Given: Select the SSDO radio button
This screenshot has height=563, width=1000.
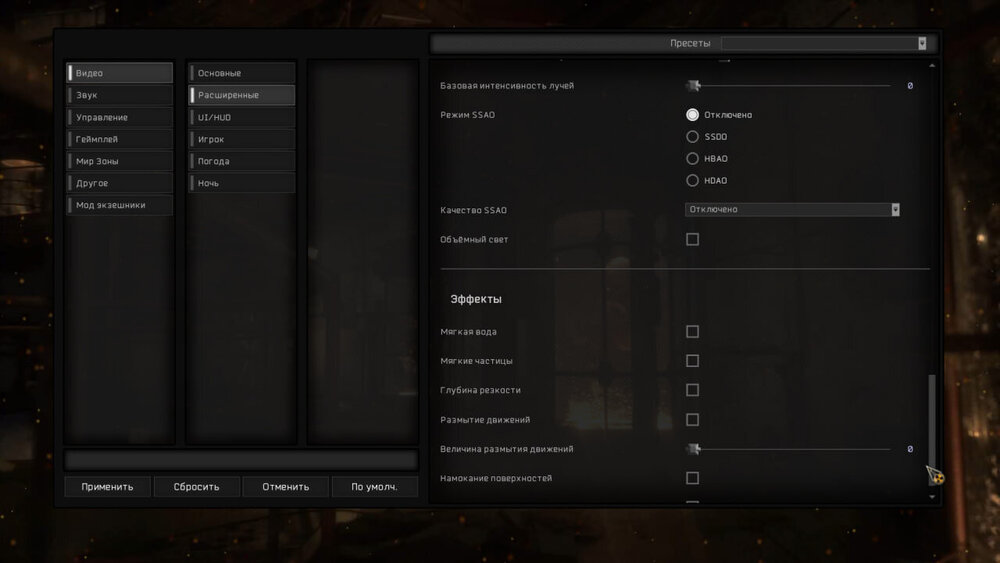Looking at the screenshot, I should (692, 136).
